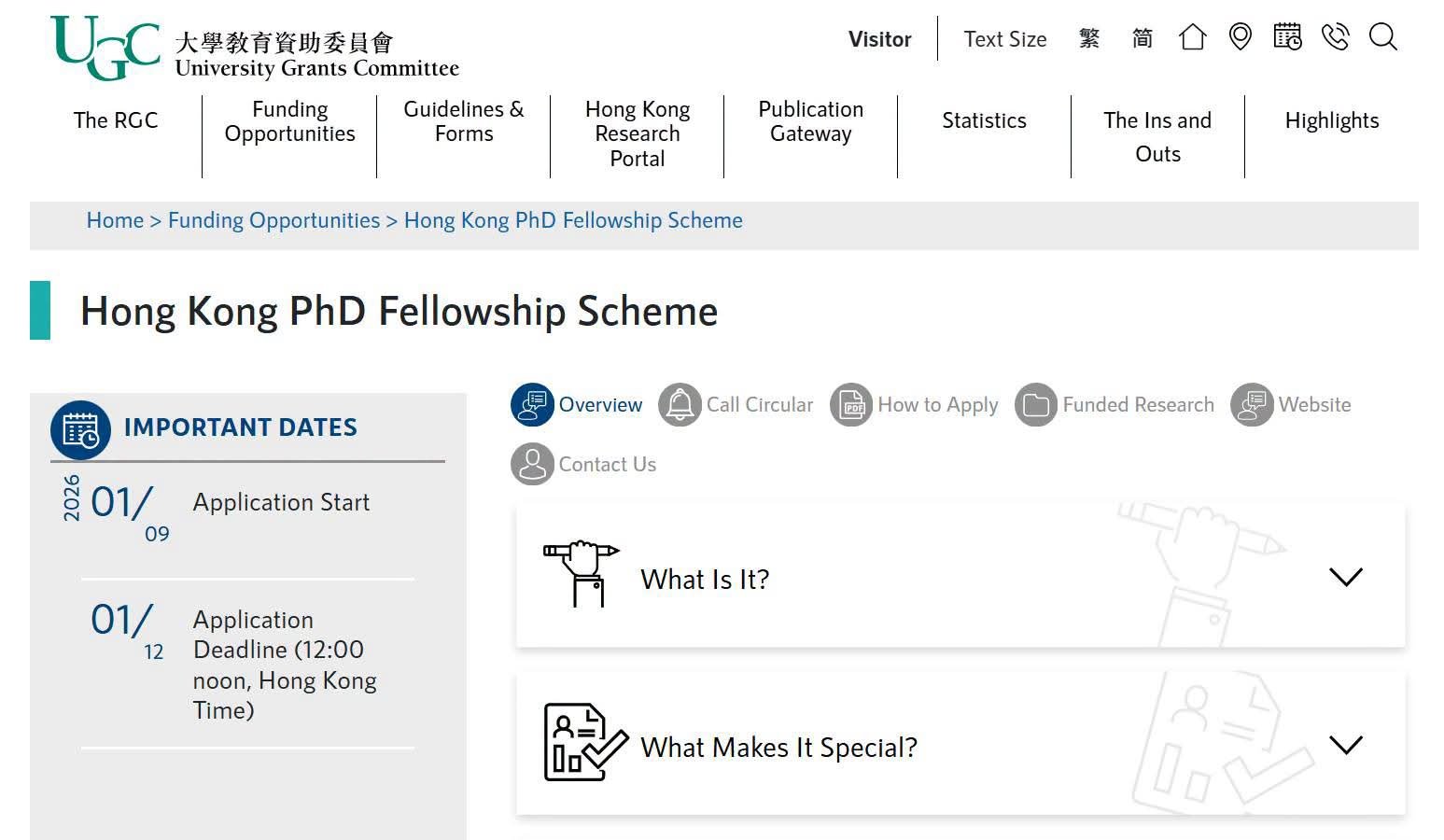
Task: Switch to Simplified Chinese (简)
Action: tap(1143, 38)
